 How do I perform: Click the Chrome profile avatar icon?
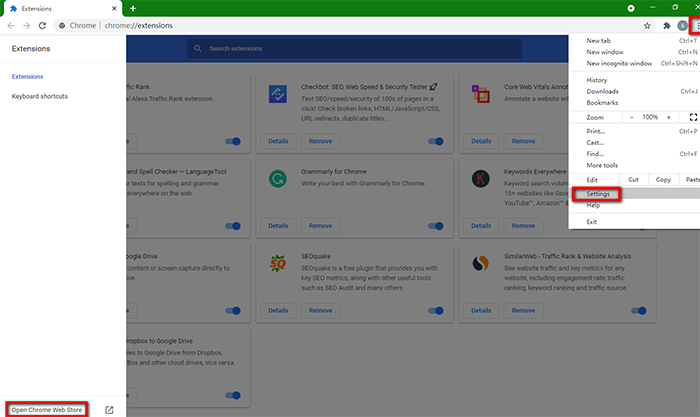tap(681, 25)
